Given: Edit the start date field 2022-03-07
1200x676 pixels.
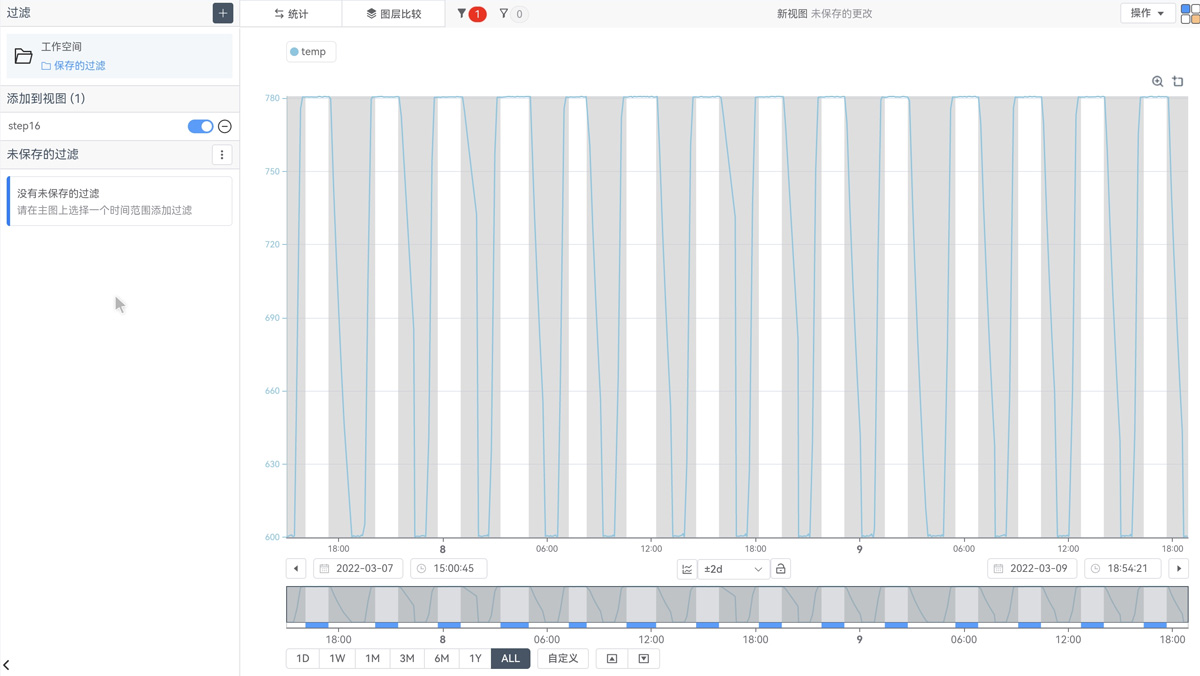Looking at the screenshot, I should click(x=358, y=569).
